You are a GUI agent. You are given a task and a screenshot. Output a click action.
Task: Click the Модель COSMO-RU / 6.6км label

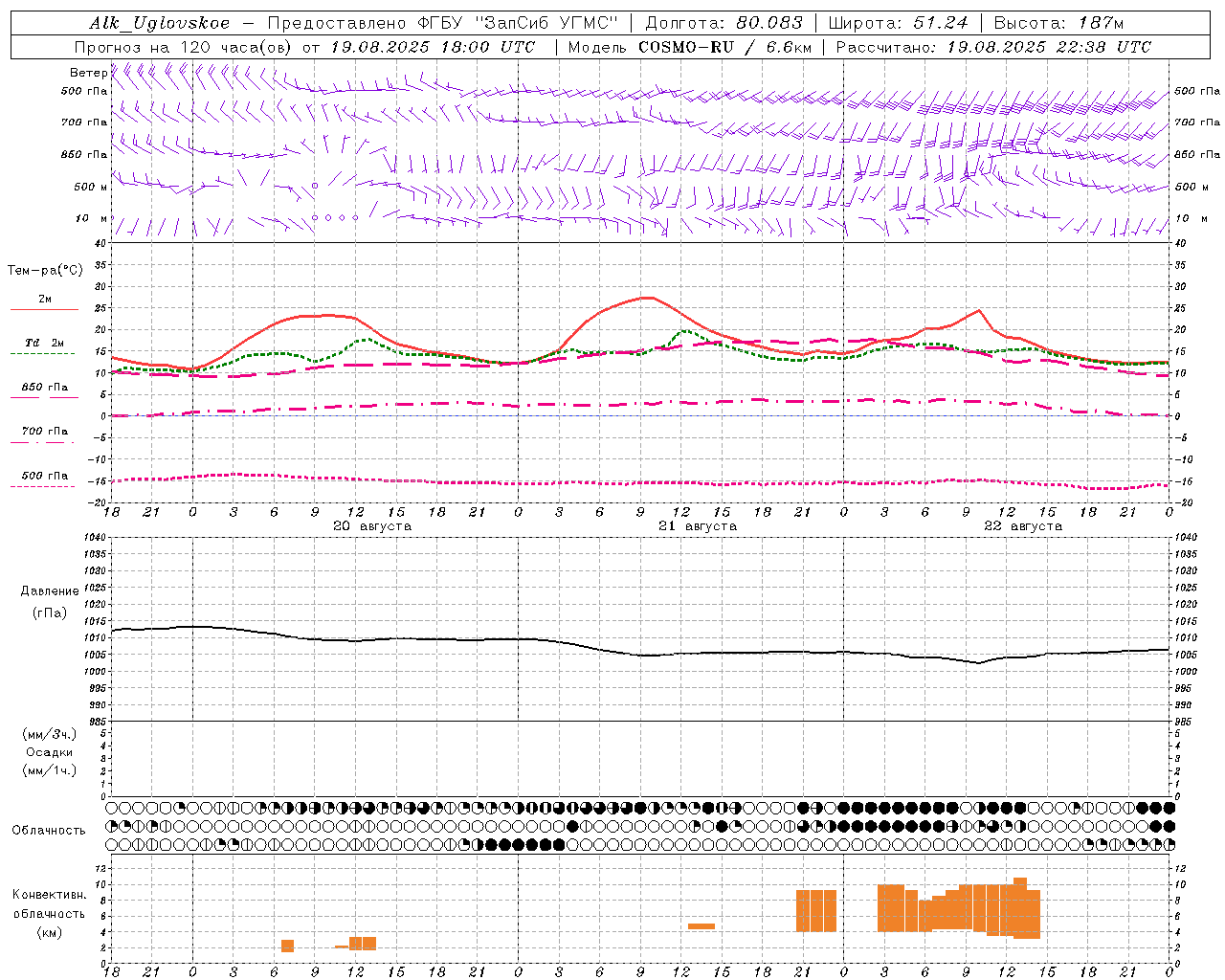(690, 47)
